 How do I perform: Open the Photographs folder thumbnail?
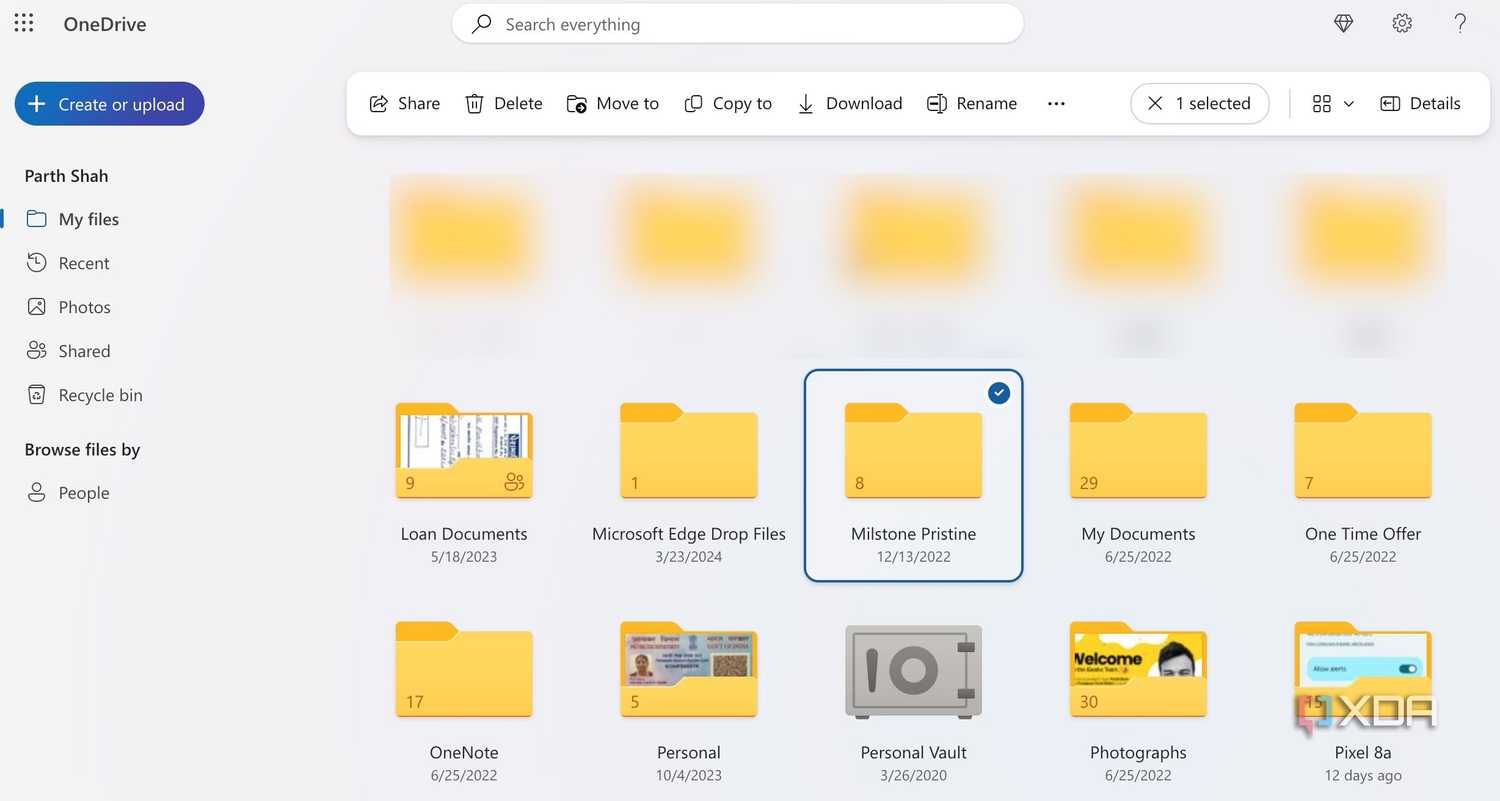pos(1138,669)
